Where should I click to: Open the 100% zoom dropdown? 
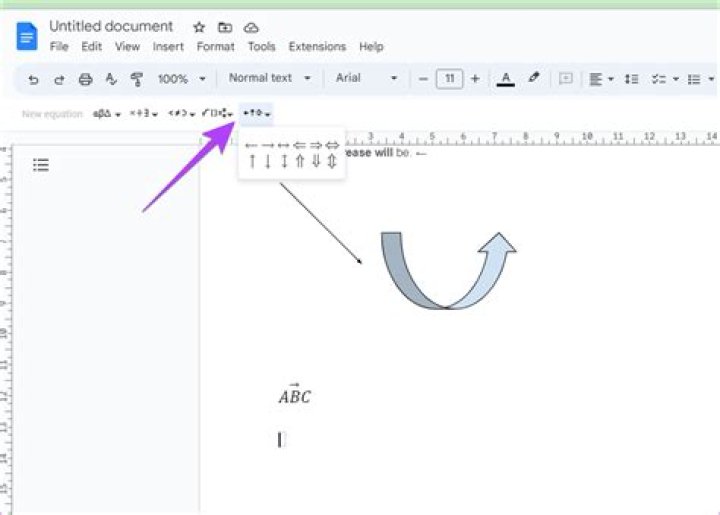click(181, 79)
